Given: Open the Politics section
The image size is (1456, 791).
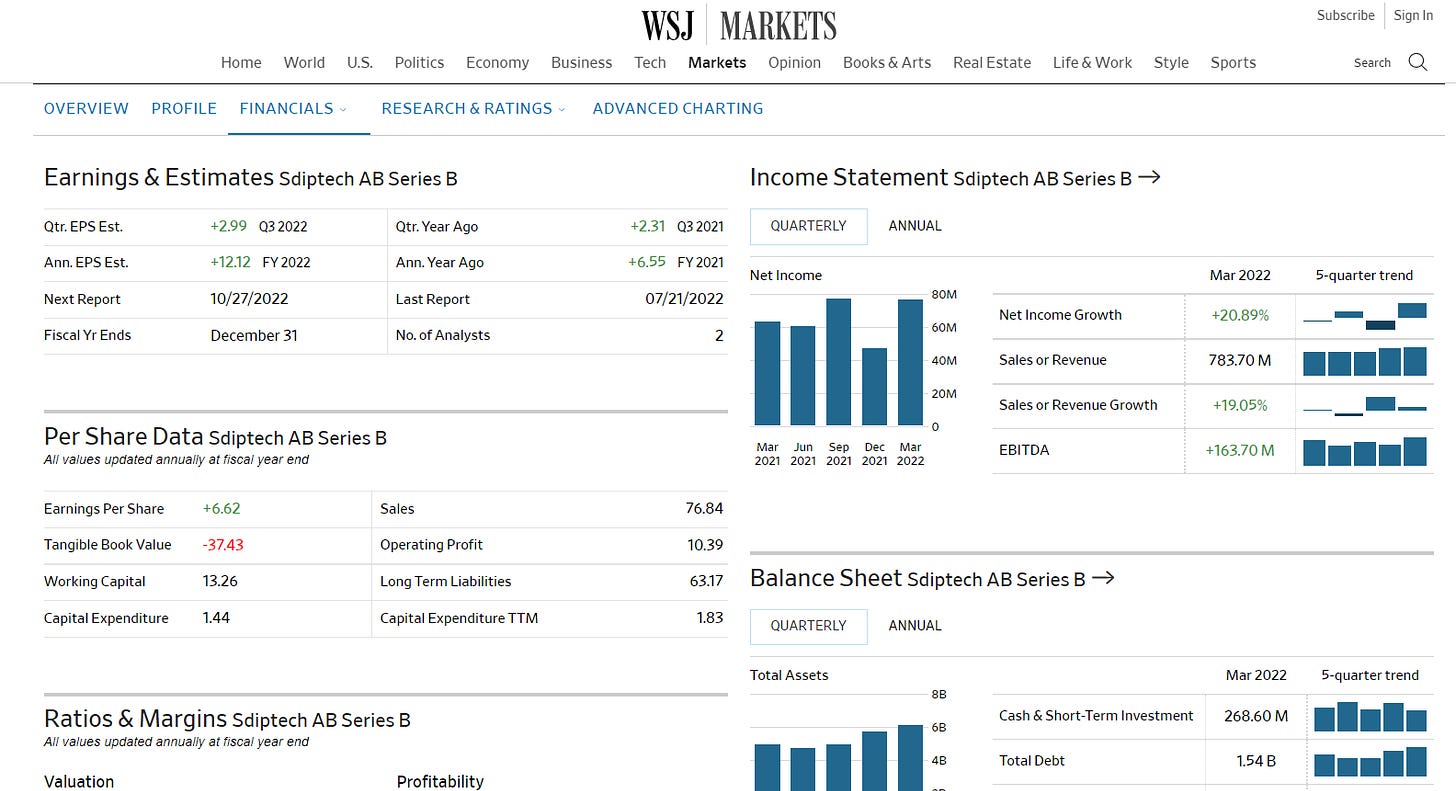Looking at the screenshot, I should pos(419,62).
